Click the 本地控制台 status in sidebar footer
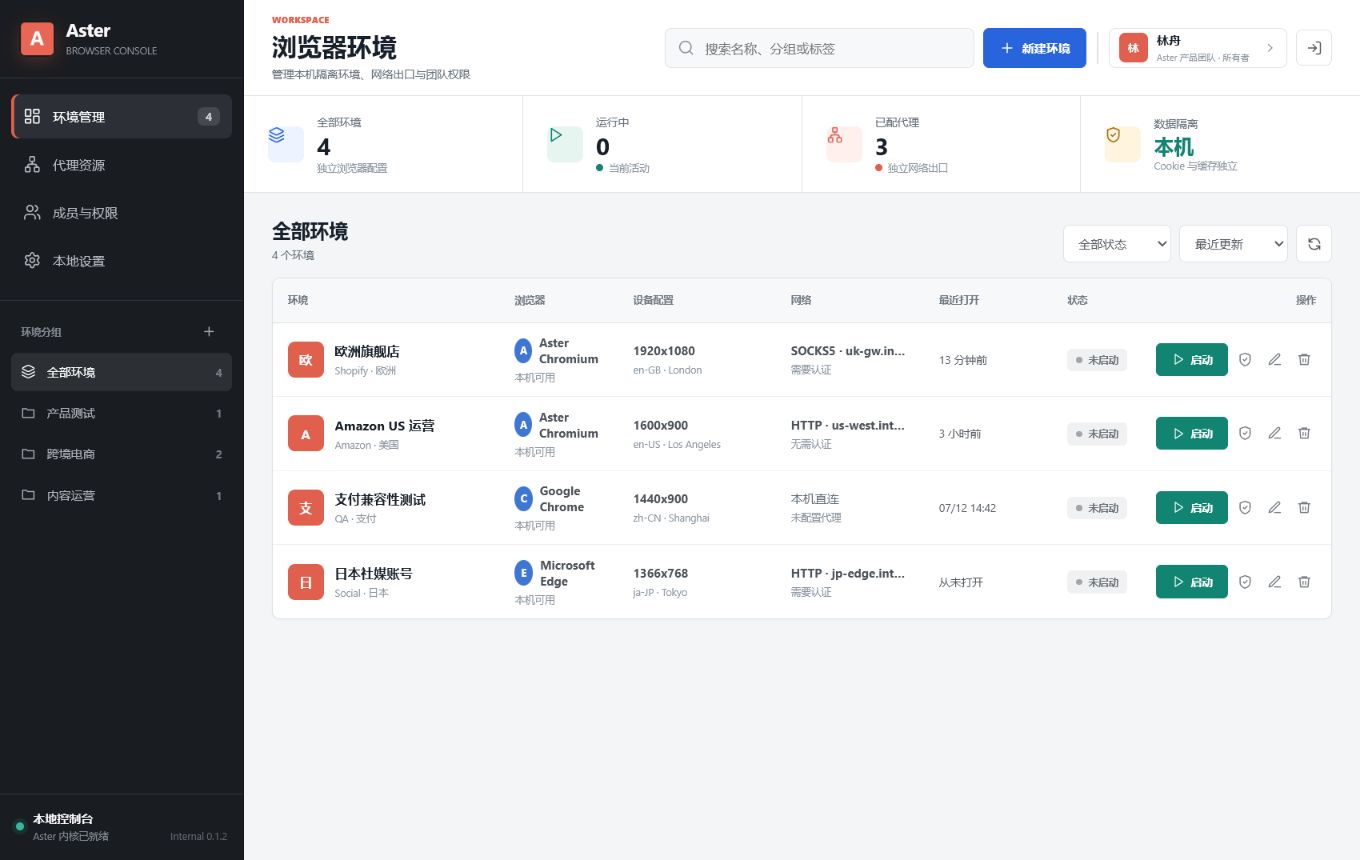1360x860 pixels. point(63,818)
